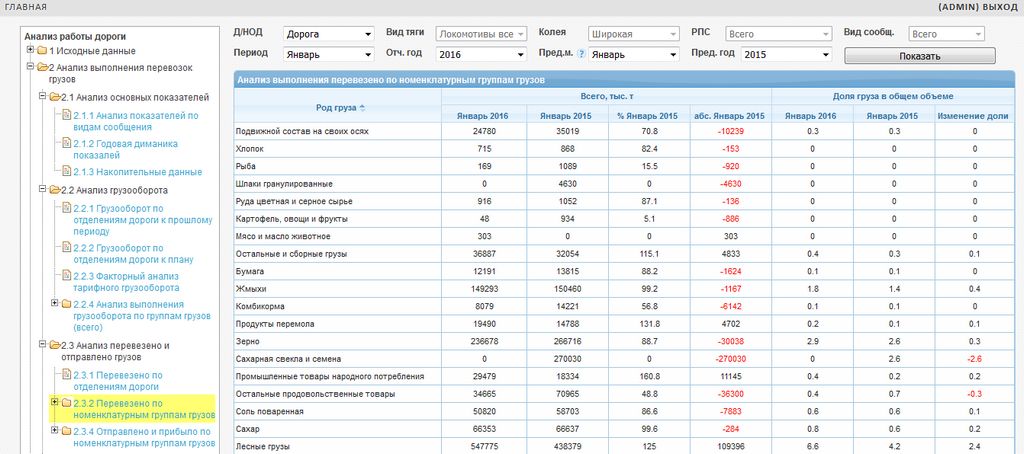Click the document icon of 2.2.1 Грузооборот
The image size is (1024, 454).
(67, 208)
